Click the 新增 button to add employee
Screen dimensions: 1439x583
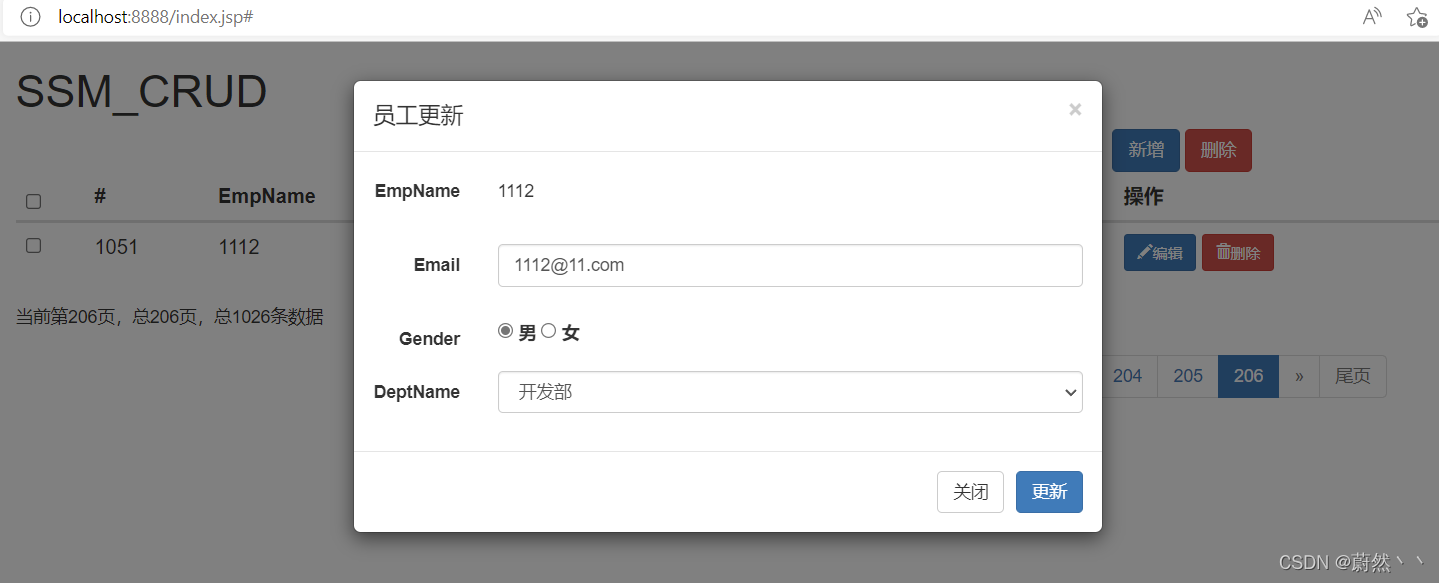pos(1145,149)
